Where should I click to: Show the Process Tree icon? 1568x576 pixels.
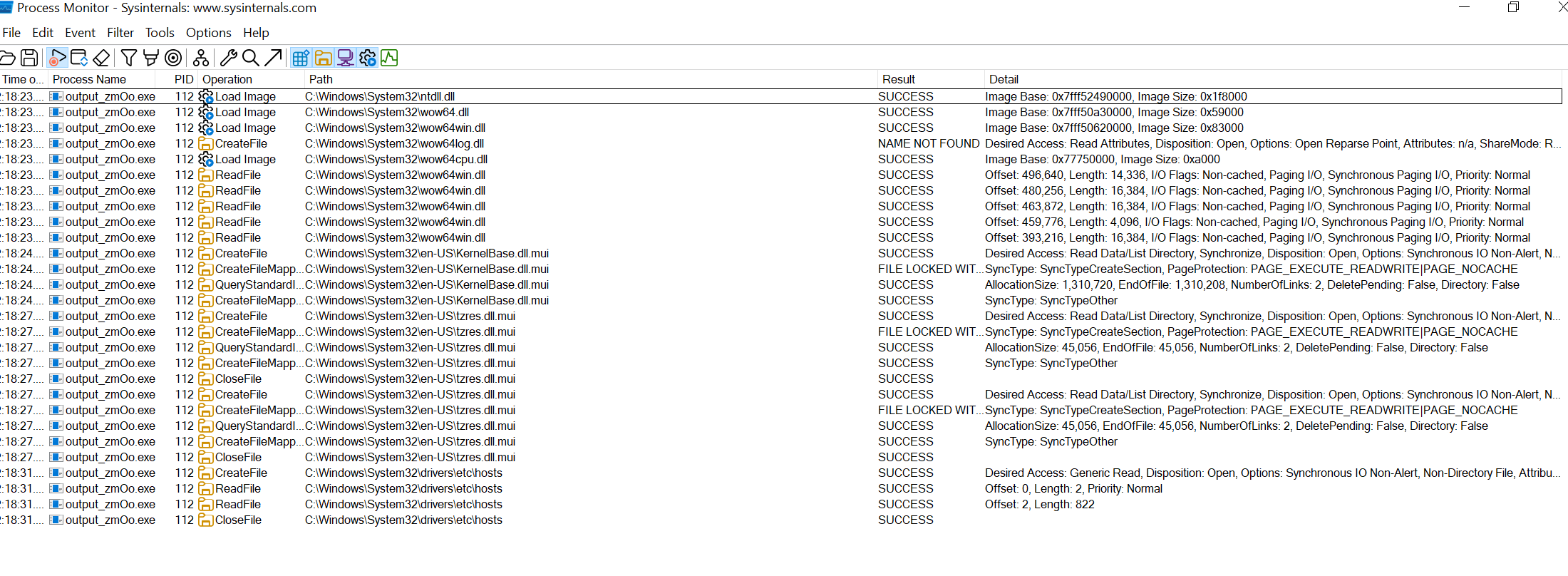[201, 58]
